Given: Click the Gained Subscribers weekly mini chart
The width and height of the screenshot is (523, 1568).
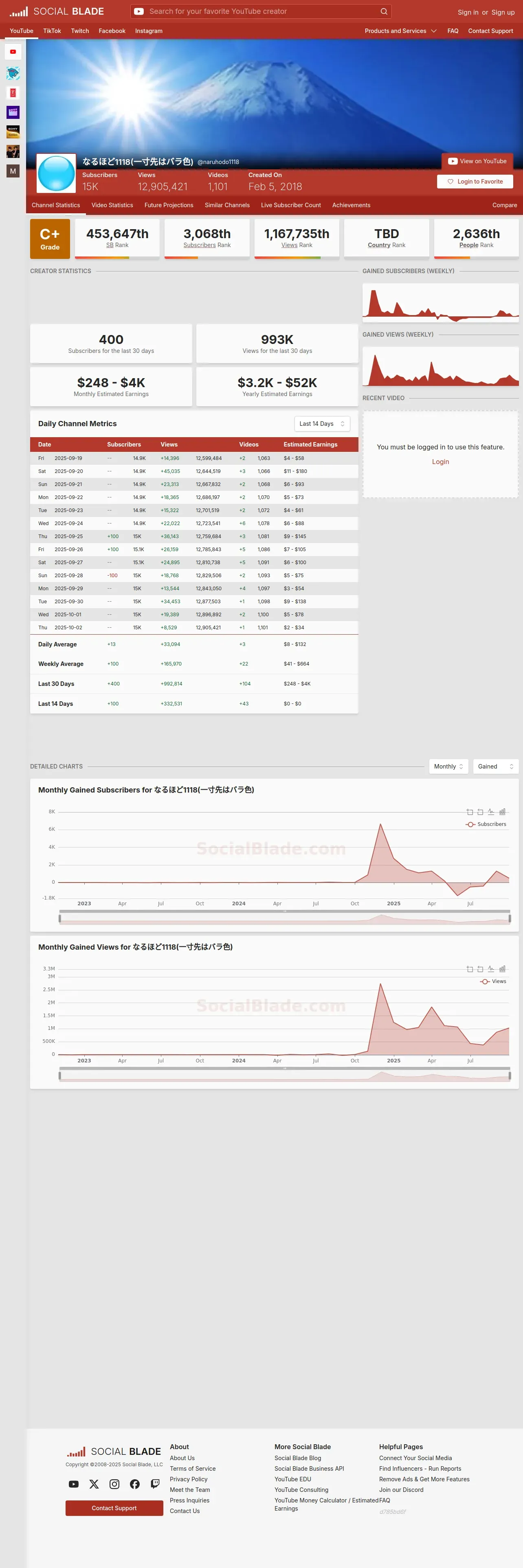Looking at the screenshot, I should point(441,302).
